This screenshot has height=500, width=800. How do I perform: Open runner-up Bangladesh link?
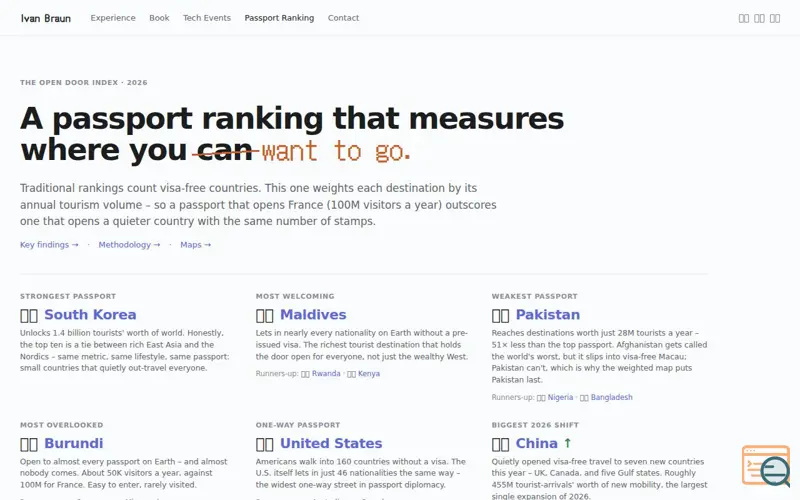pos(611,397)
